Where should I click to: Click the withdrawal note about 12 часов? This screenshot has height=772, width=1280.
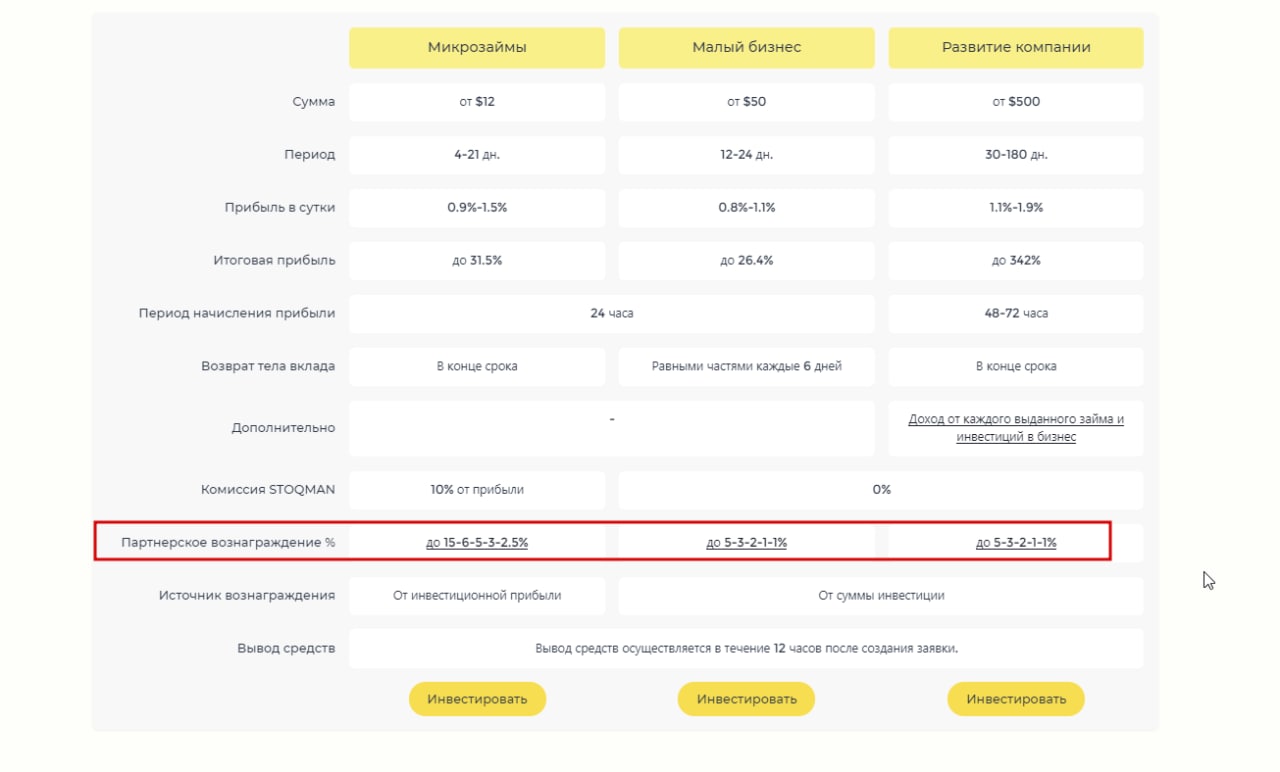coord(746,649)
